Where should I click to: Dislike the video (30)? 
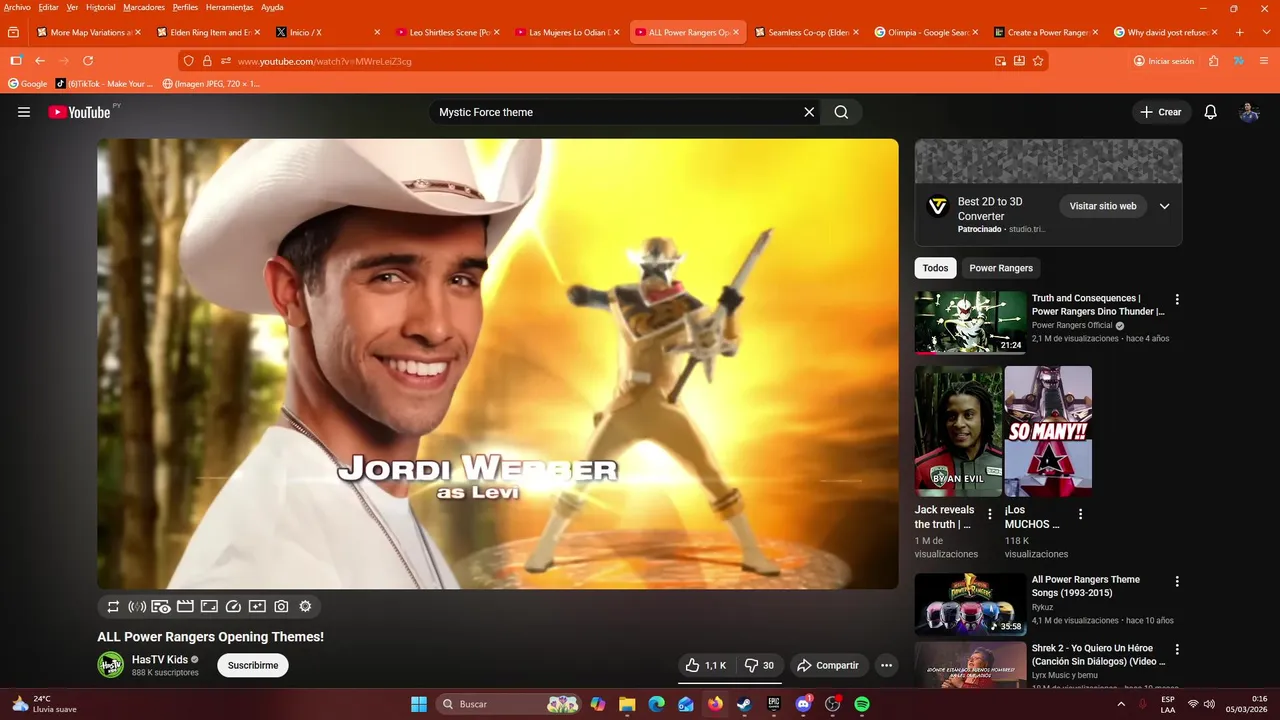760,665
